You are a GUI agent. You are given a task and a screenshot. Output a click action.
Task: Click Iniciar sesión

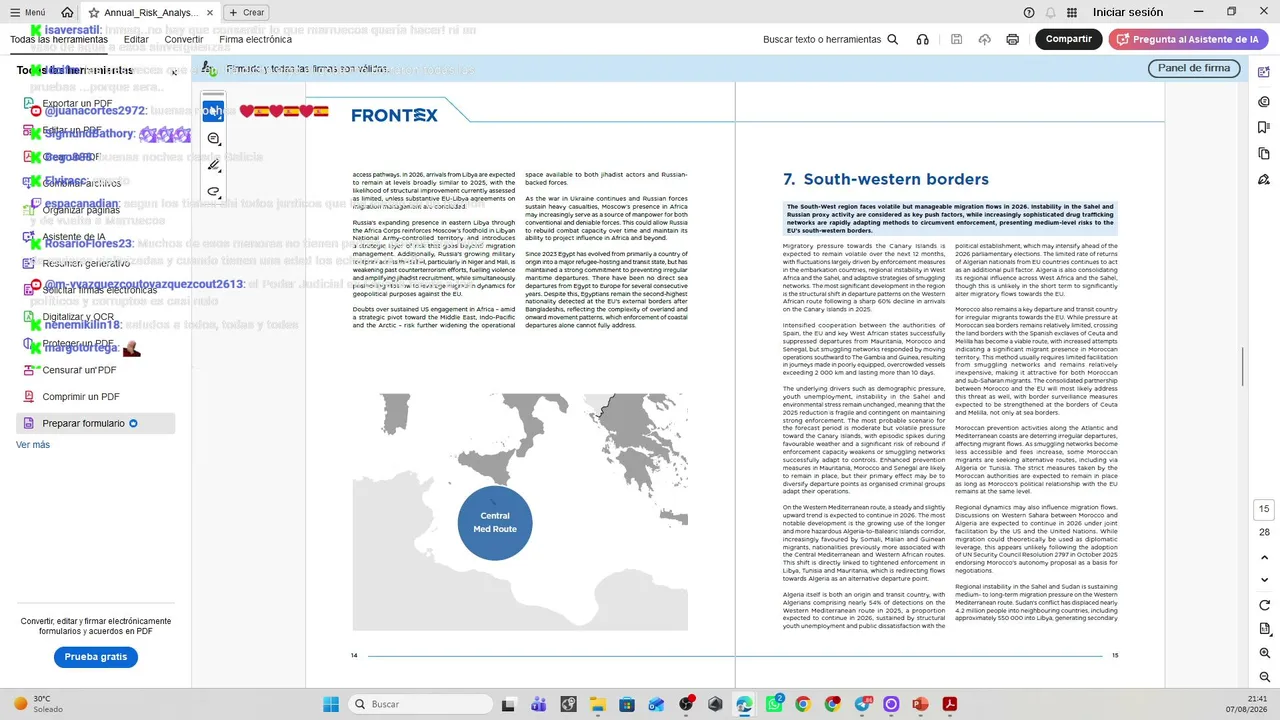(1127, 12)
